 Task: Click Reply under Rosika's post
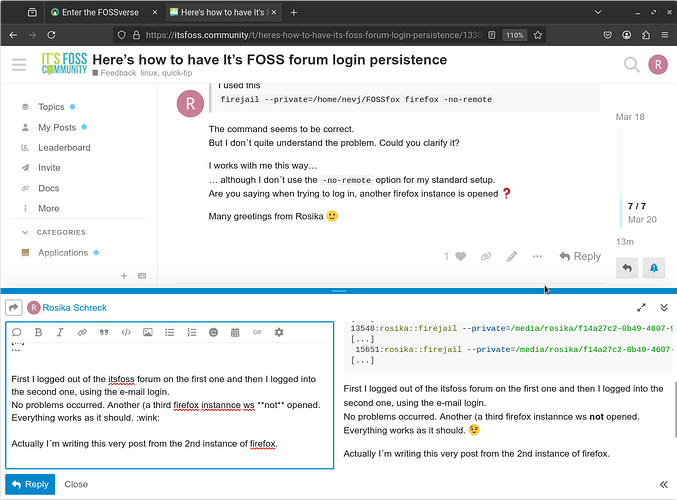click(580, 256)
